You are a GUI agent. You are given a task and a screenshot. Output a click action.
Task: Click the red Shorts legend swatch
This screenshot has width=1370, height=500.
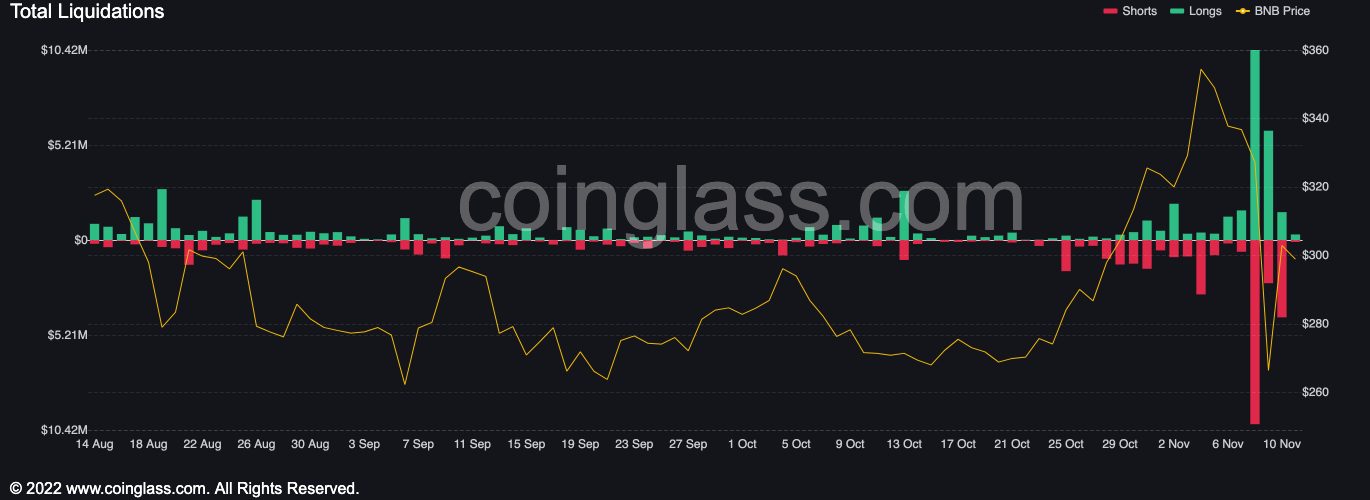coord(1110,11)
